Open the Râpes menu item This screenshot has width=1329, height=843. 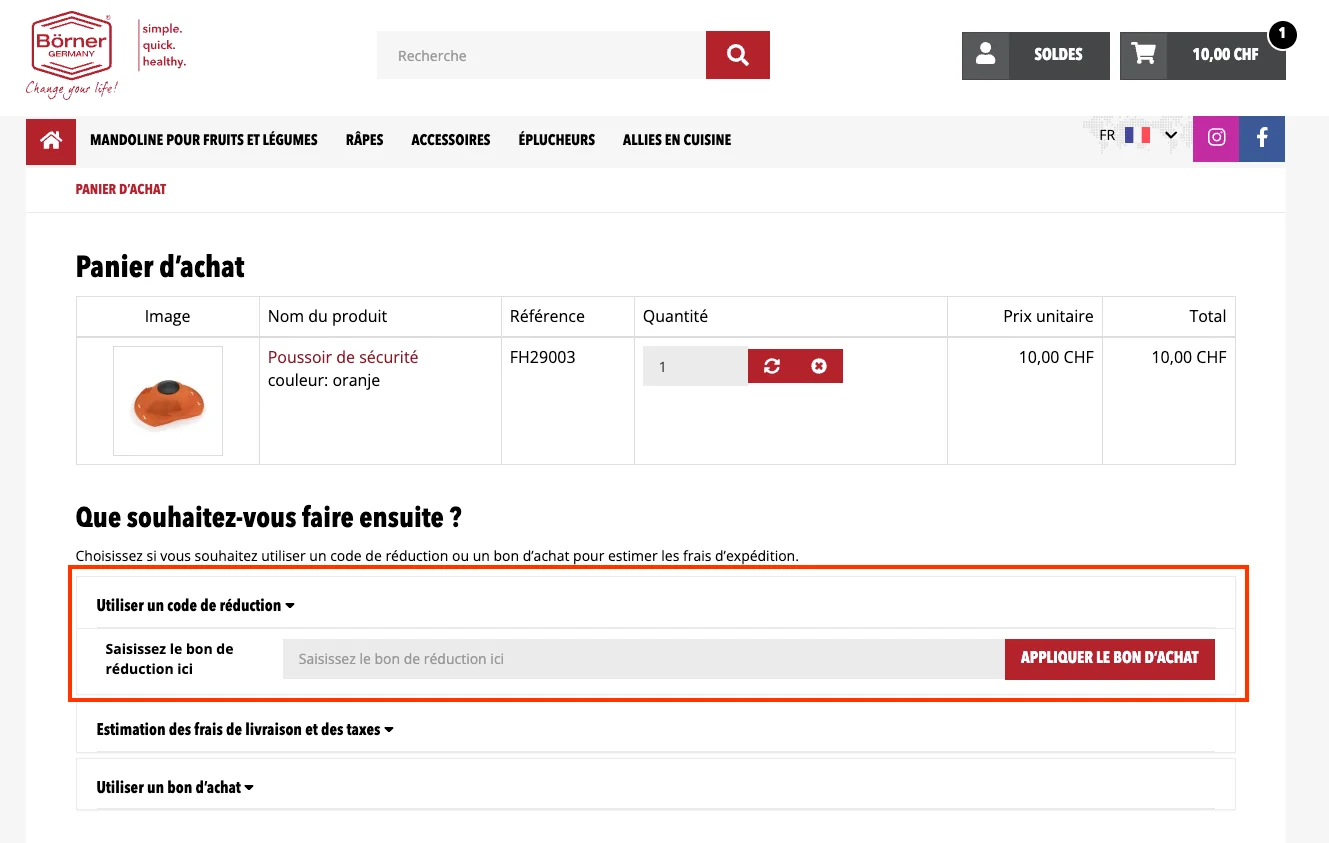pyautogui.click(x=364, y=140)
